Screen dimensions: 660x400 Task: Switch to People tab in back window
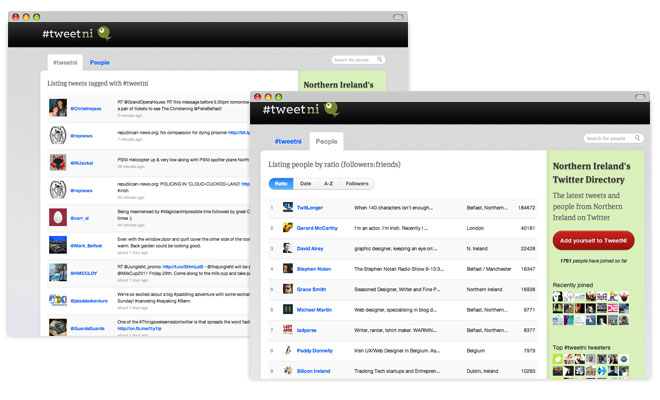(x=100, y=62)
